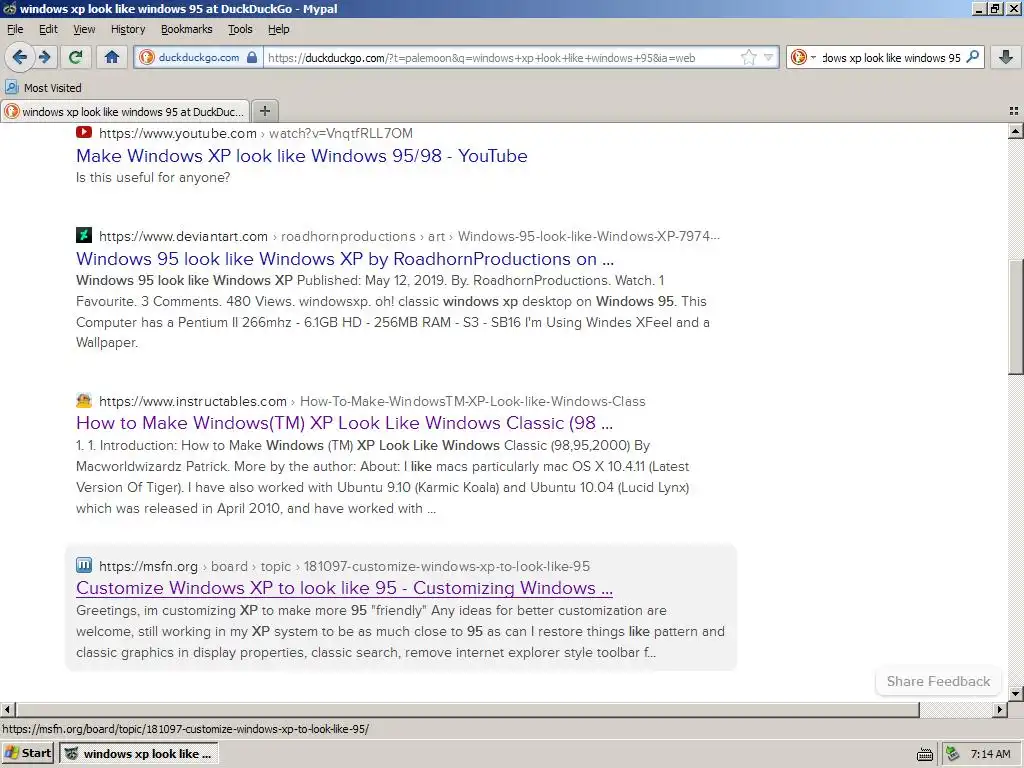This screenshot has width=1024, height=768.
Task: Open the History menu
Action: [128, 29]
